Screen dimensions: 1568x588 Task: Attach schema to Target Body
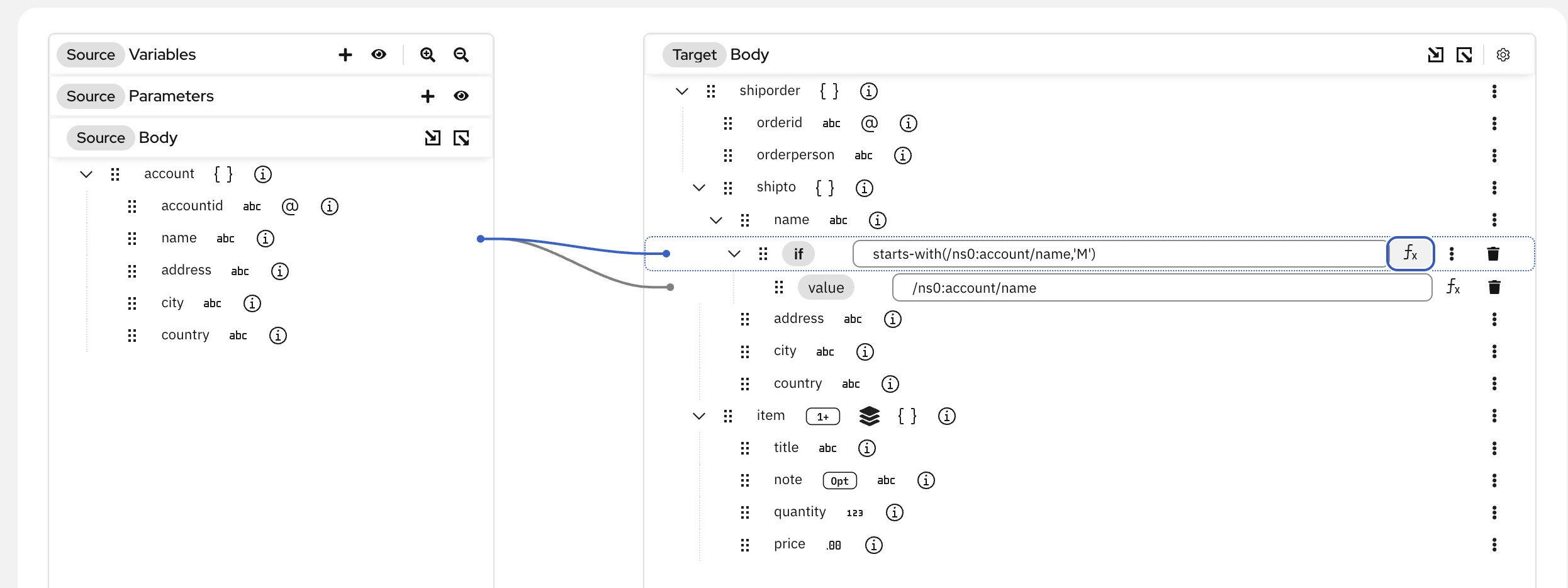1435,55
